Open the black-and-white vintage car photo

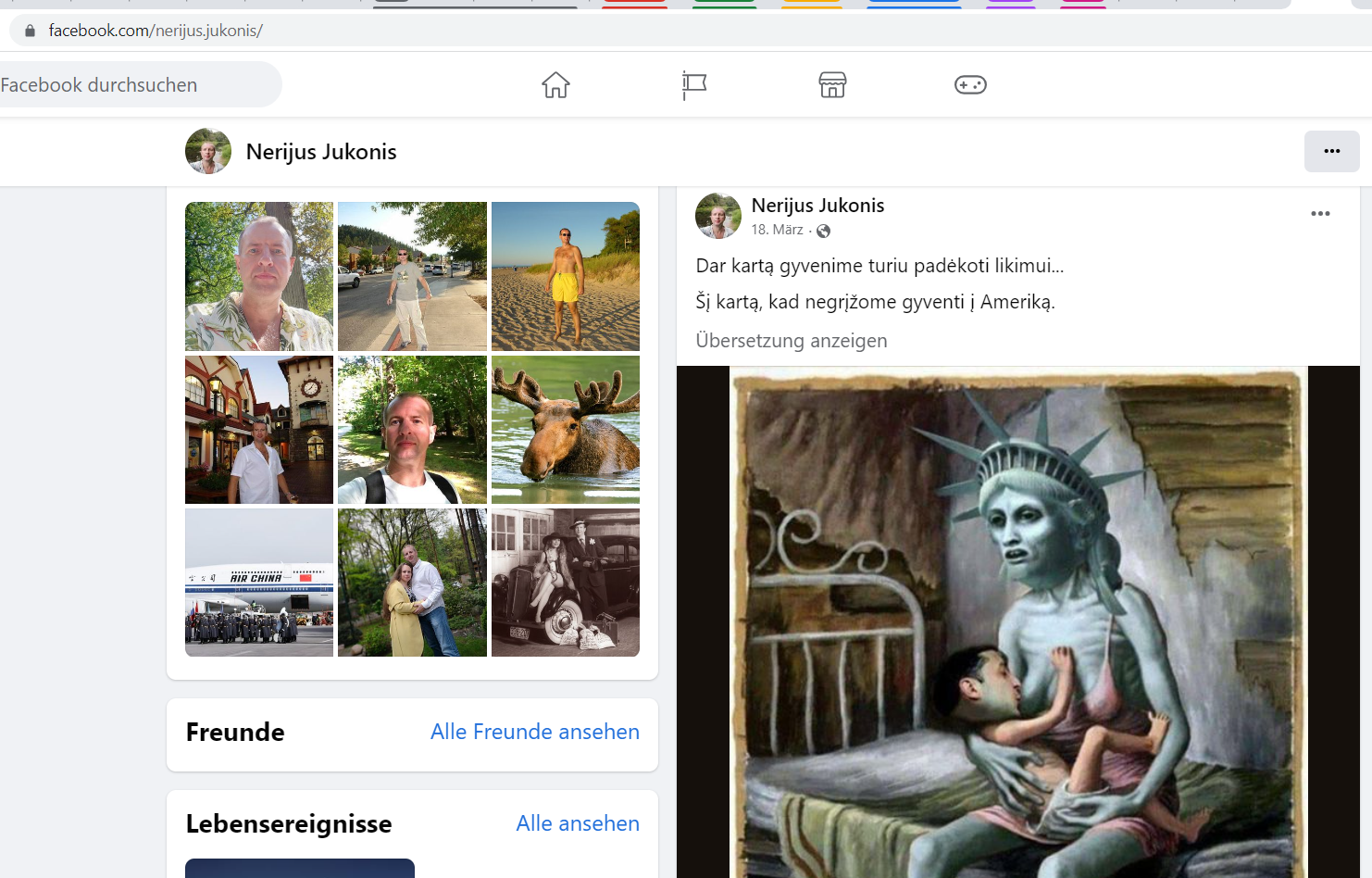(566, 583)
